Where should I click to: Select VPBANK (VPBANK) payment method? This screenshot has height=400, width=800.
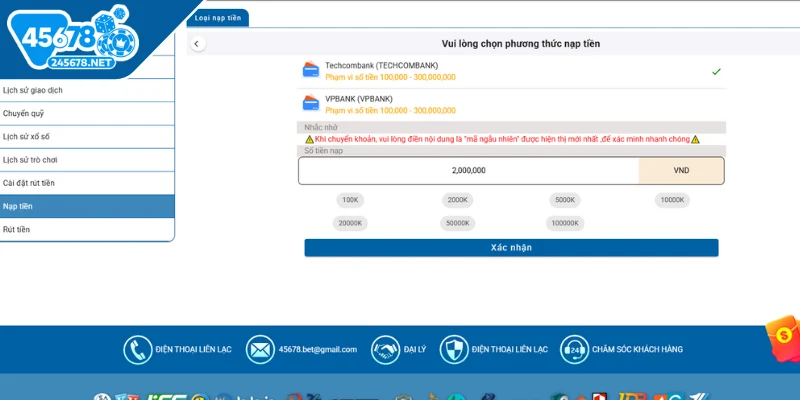coord(511,105)
